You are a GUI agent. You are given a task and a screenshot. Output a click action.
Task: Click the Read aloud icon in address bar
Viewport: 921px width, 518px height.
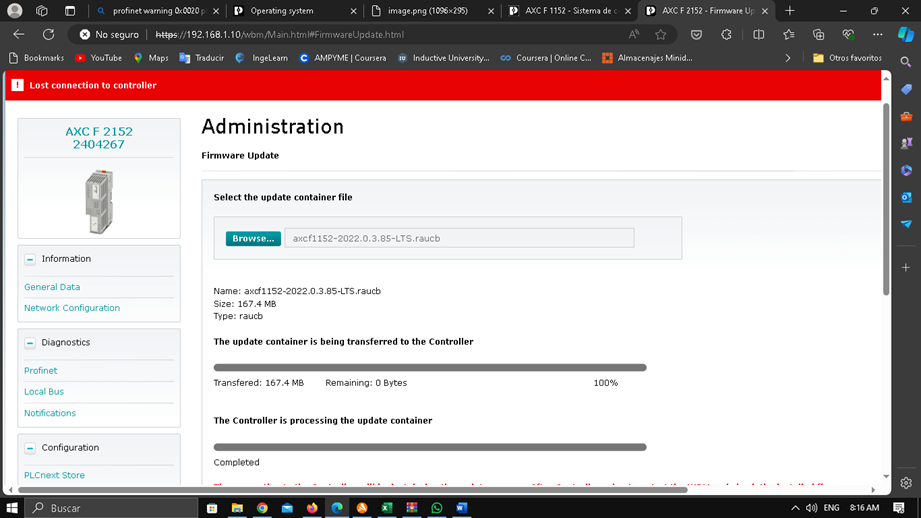click(x=633, y=35)
